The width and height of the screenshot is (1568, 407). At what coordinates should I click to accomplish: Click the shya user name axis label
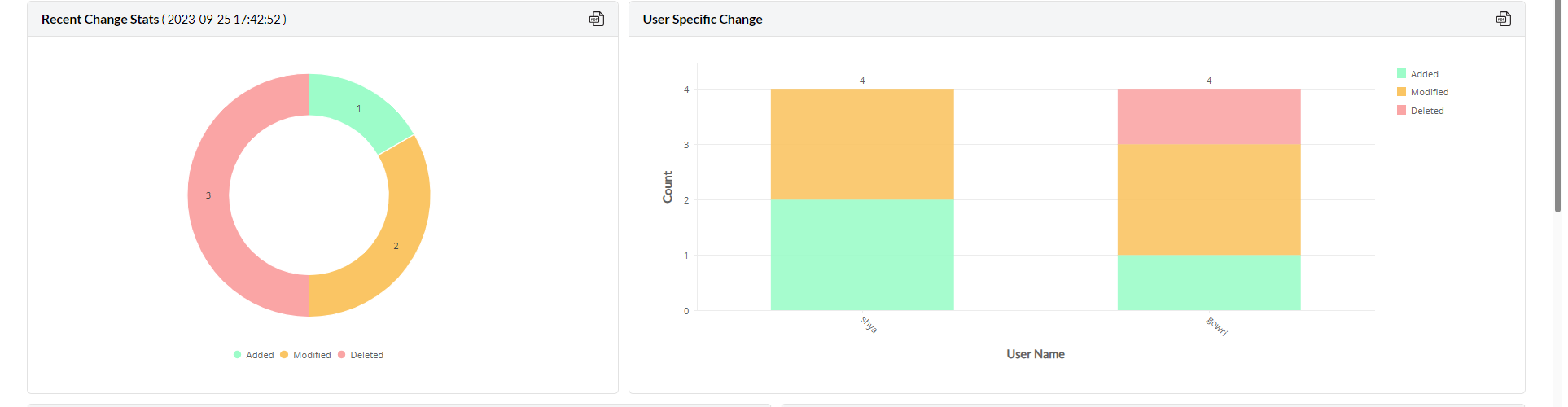[869, 325]
